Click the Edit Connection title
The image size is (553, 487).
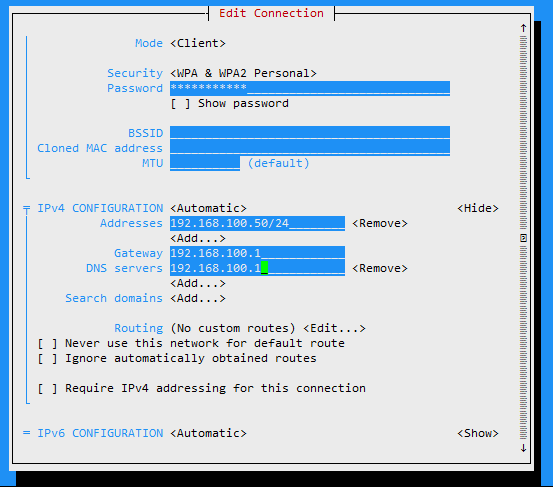[271, 13]
